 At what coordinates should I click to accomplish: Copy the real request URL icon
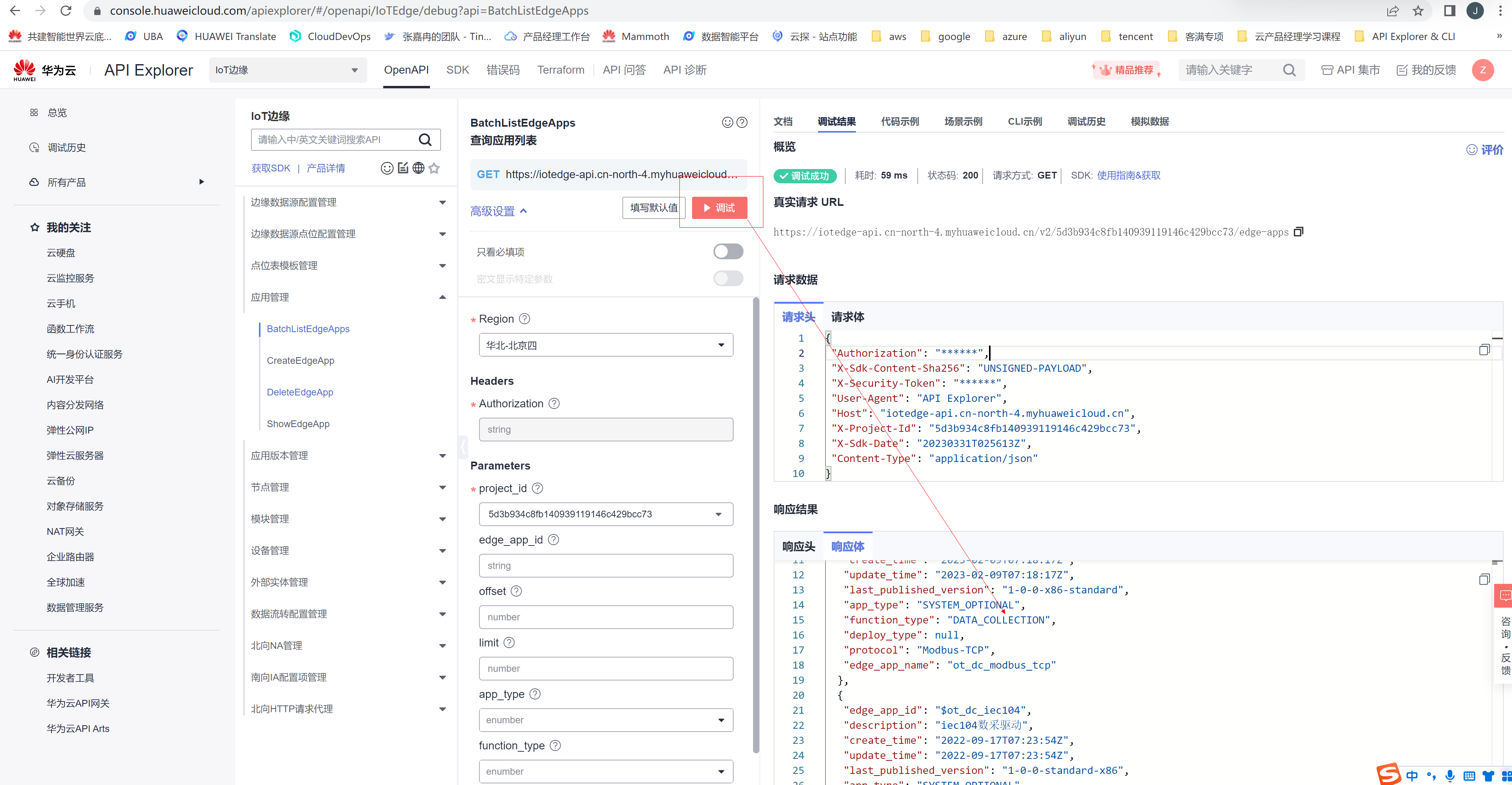(1298, 232)
